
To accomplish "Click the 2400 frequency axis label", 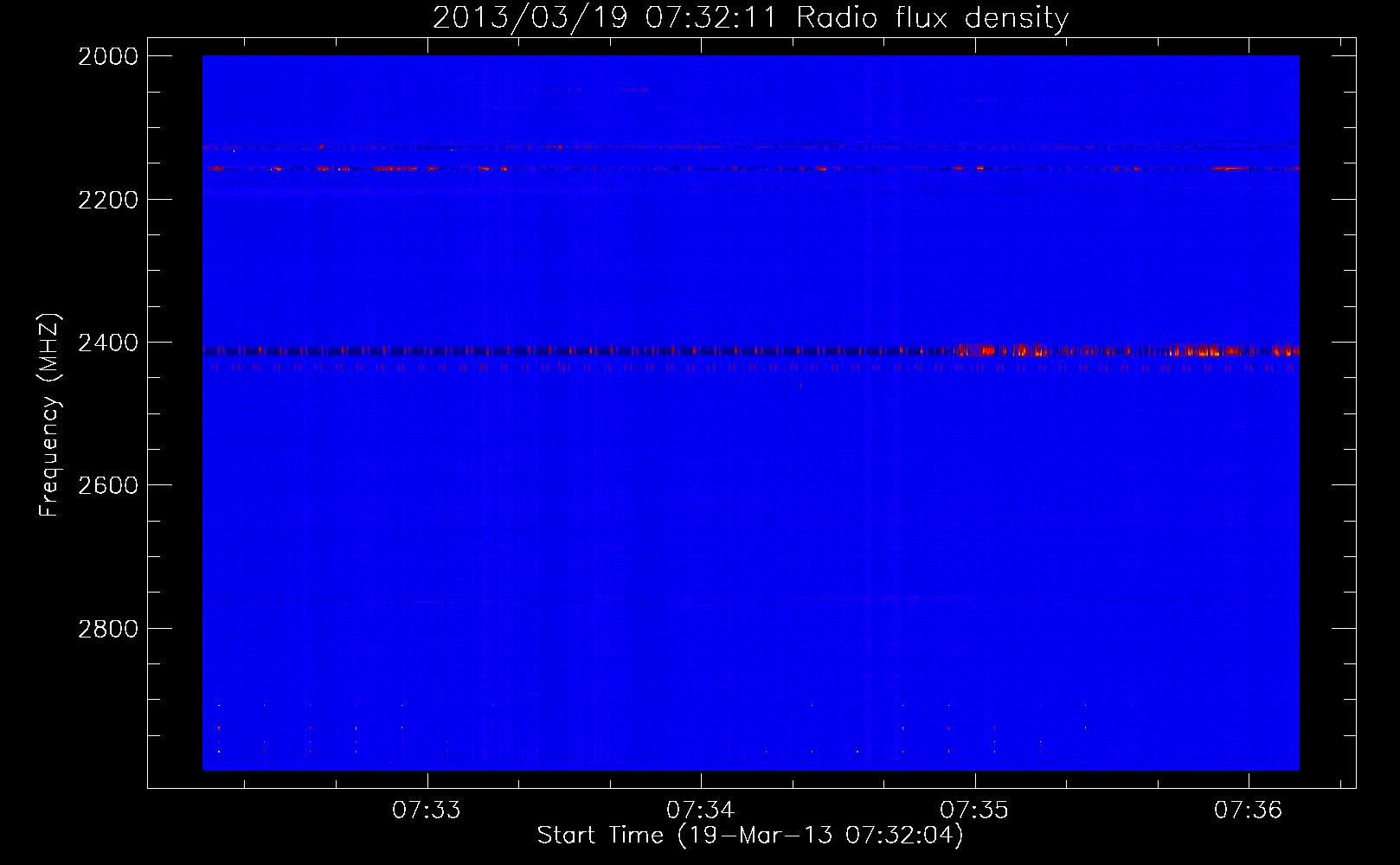I will (108, 343).
